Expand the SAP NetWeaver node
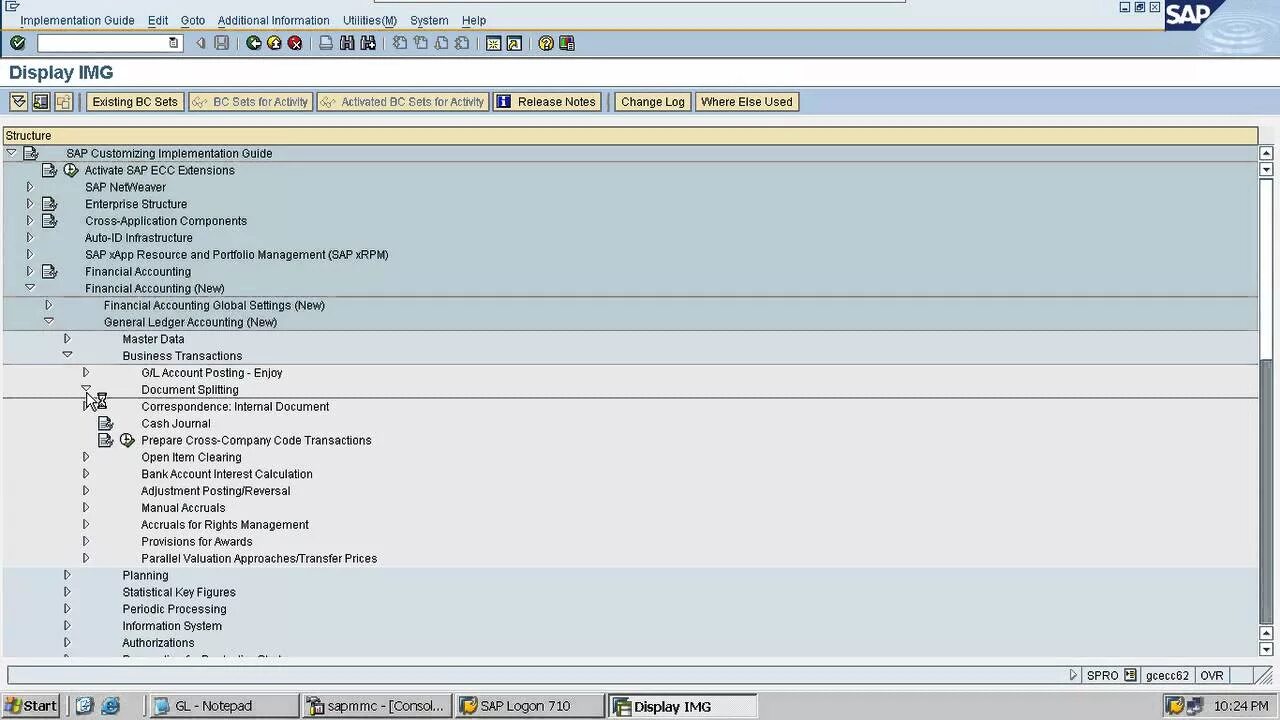The width and height of the screenshot is (1280, 720). [29, 187]
